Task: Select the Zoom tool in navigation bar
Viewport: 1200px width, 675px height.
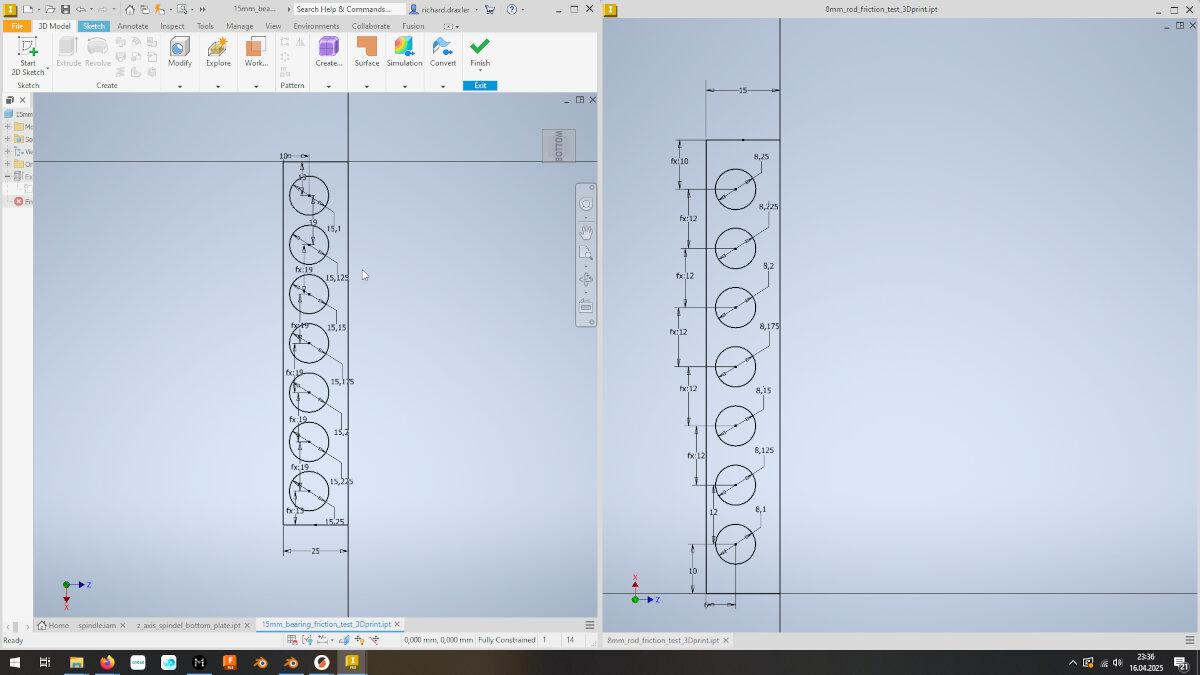Action: pos(586,254)
